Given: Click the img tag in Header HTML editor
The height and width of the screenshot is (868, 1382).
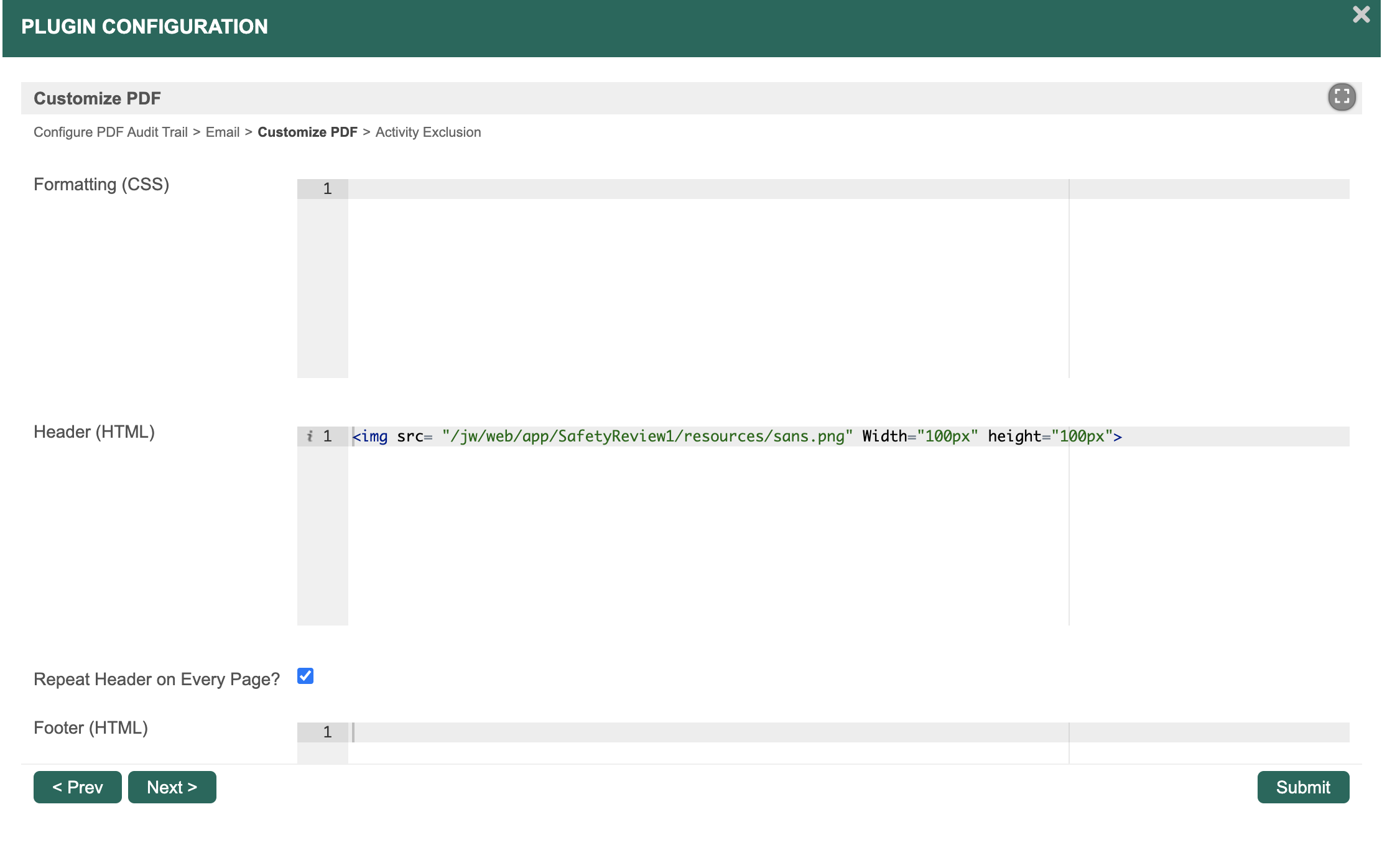Looking at the screenshot, I should coord(374,436).
